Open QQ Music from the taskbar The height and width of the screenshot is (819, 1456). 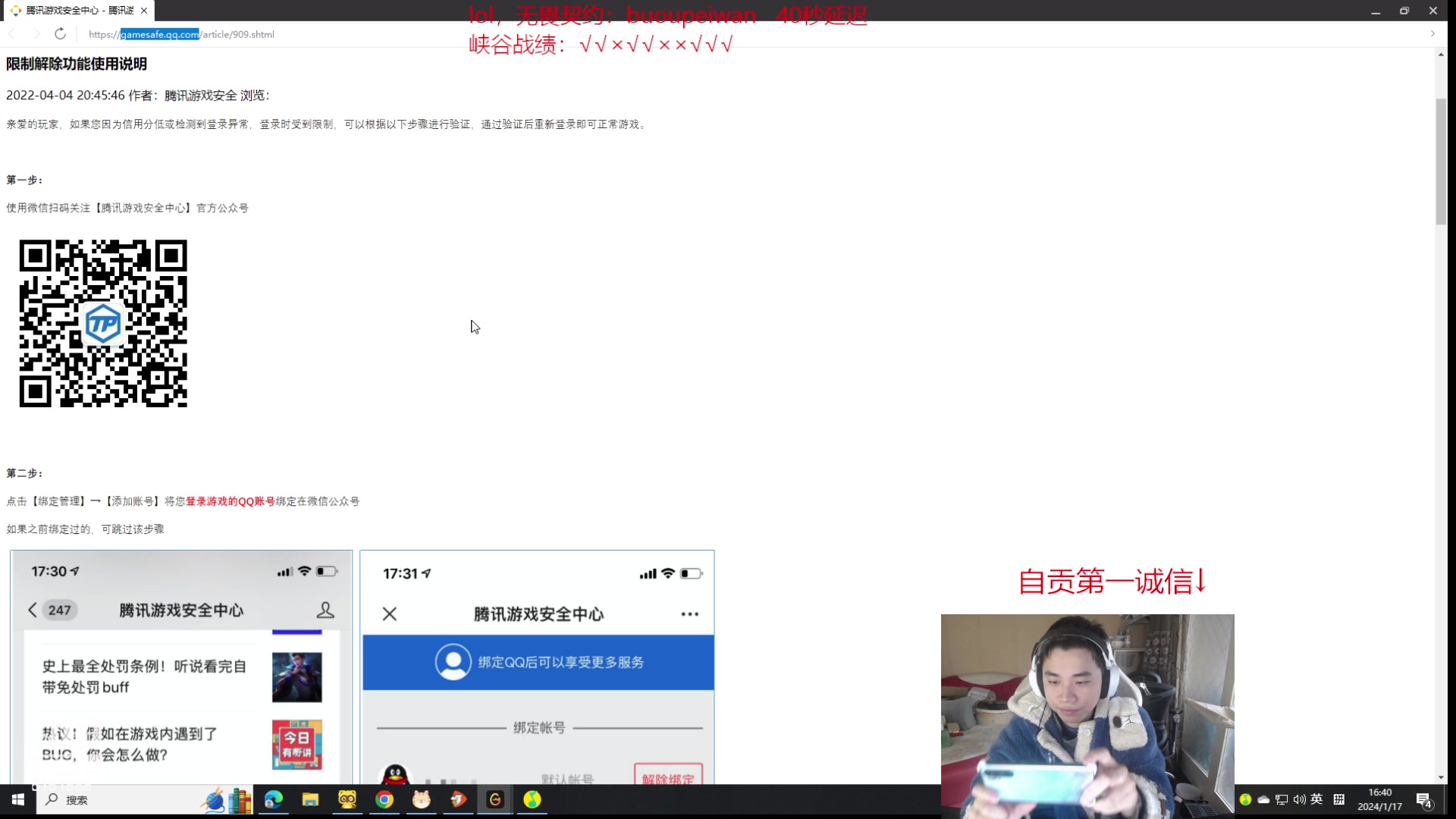coord(532,800)
